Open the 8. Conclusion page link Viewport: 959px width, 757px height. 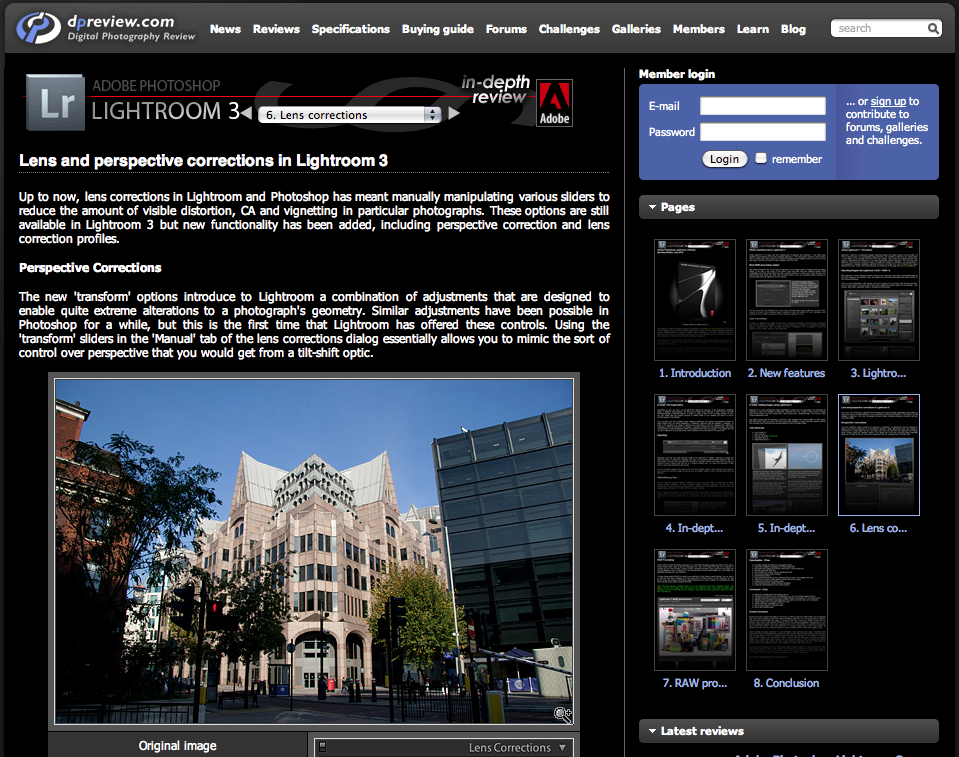787,683
